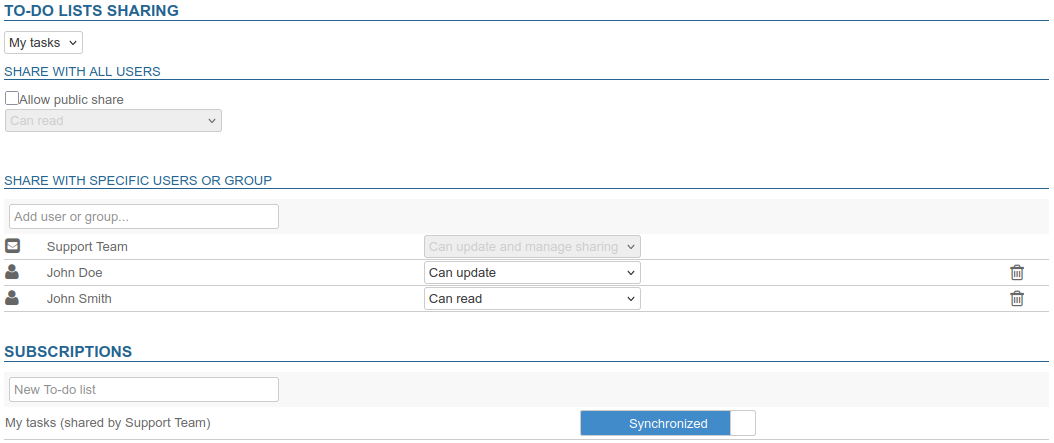Click the envelope icon beside Support Team
The width and height of the screenshot is (1054, 443).
pos(13,246)
